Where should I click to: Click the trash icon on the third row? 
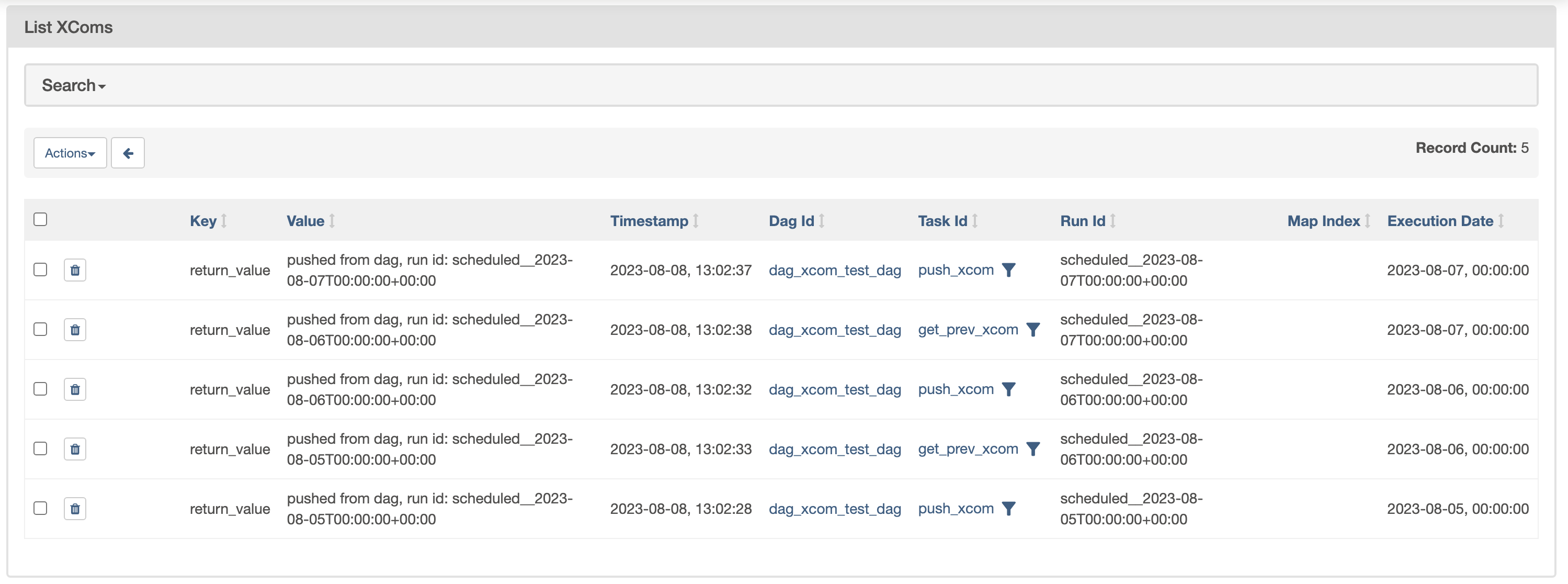pos(75,389)
